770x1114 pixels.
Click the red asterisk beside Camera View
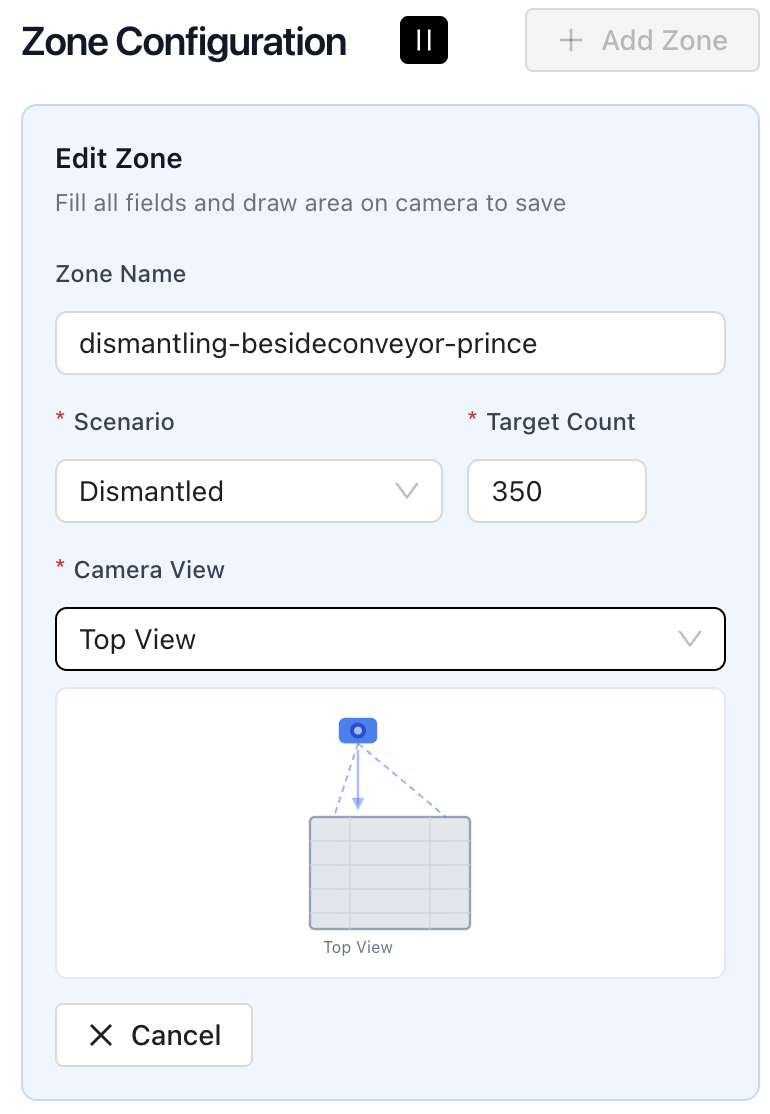[x=60, y=569]
